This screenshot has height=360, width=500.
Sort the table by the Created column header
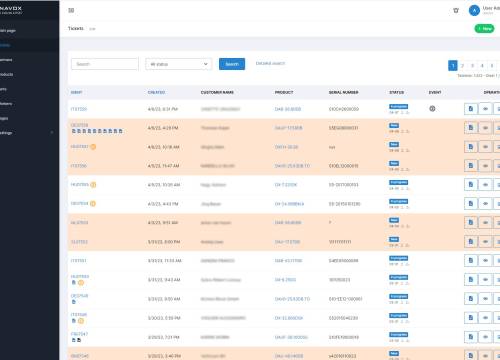(x=156, y=92)
